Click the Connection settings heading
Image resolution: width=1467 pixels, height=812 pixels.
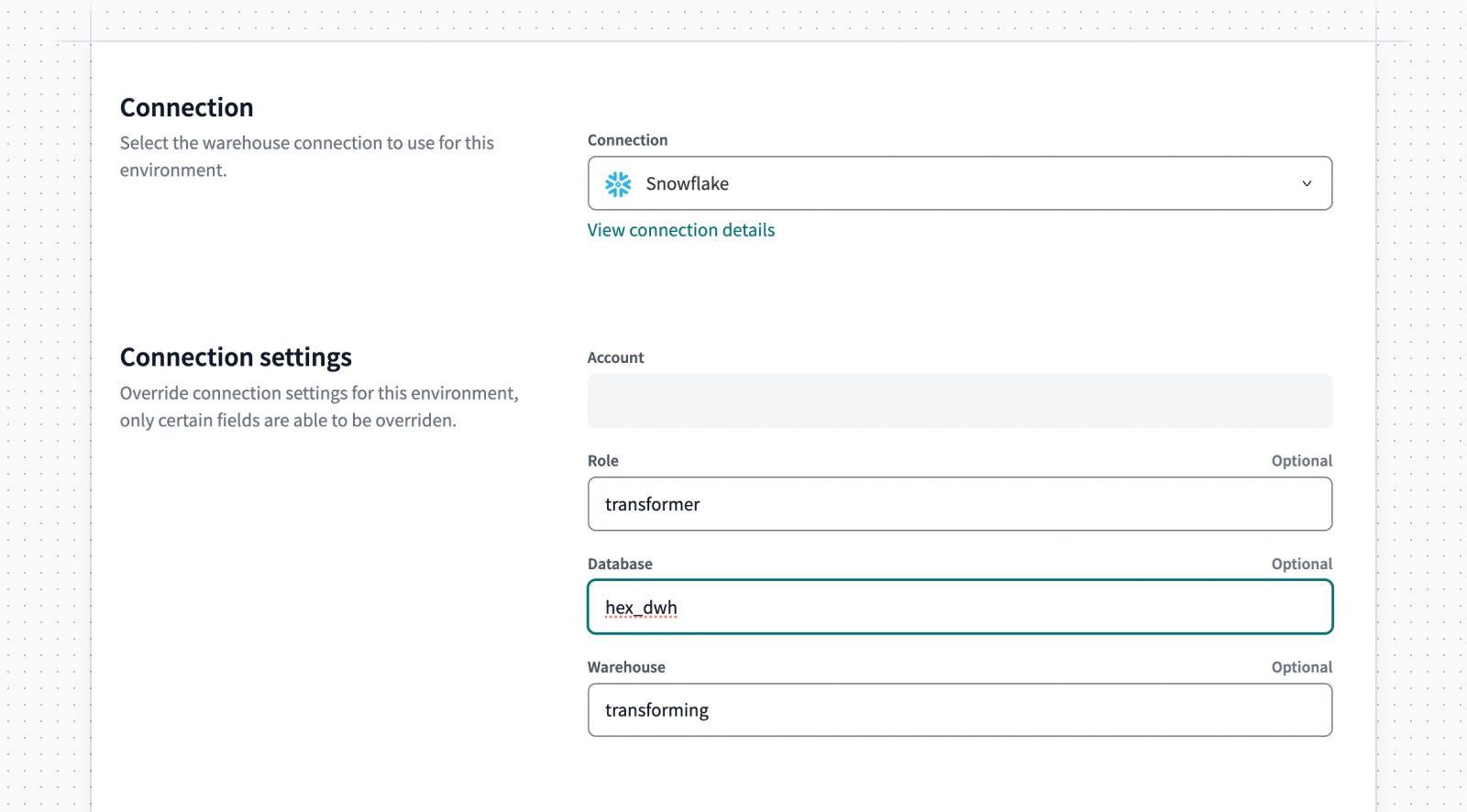click(x=236, y=357)
